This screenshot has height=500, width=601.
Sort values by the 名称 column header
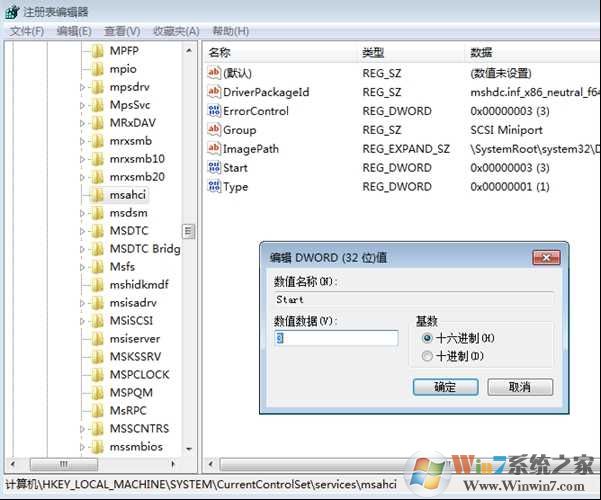point(281,53)
